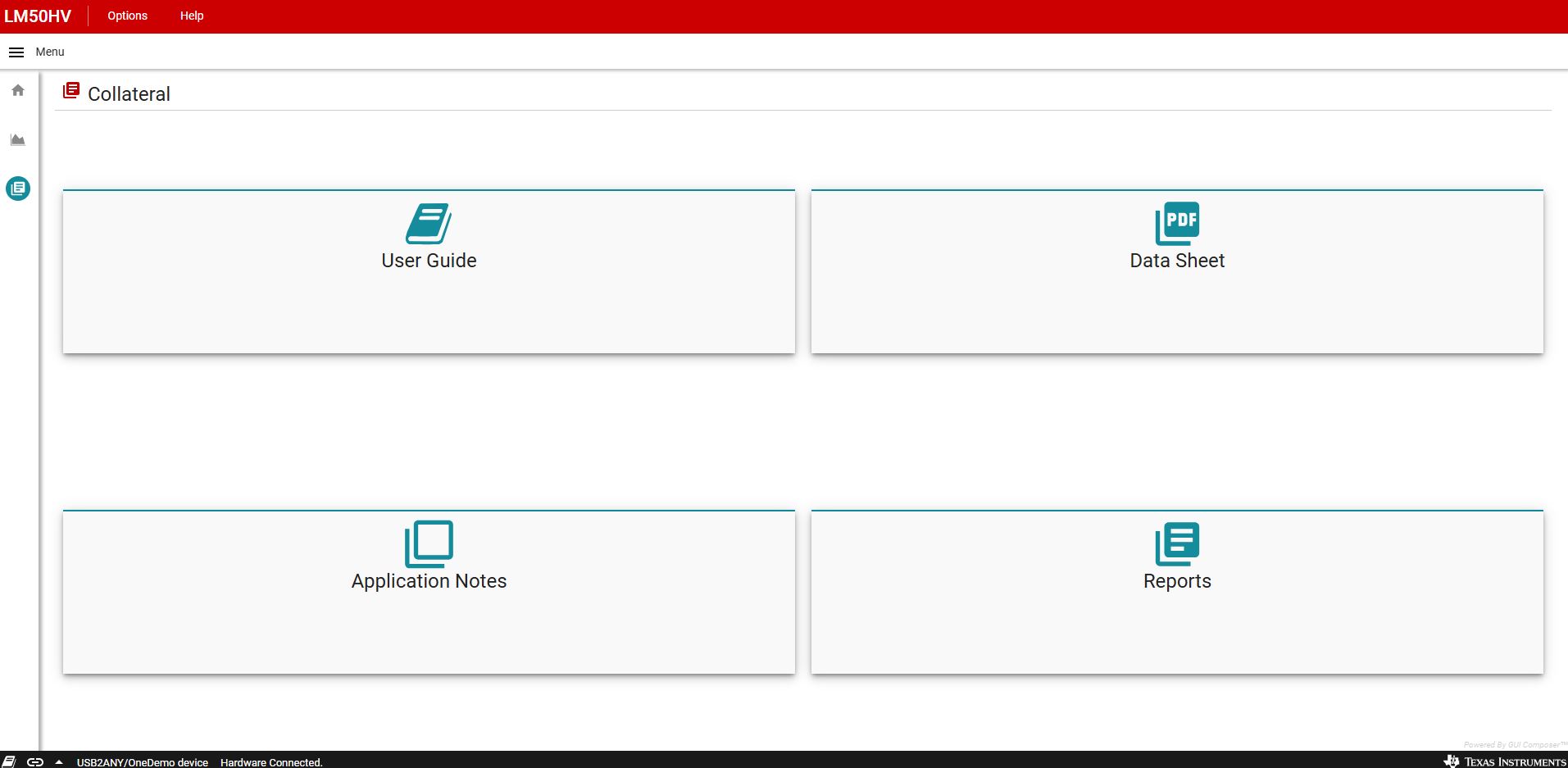Open the Reports document icon
The width and height of the screenshot is (1568, 768).
point(1177,543)
